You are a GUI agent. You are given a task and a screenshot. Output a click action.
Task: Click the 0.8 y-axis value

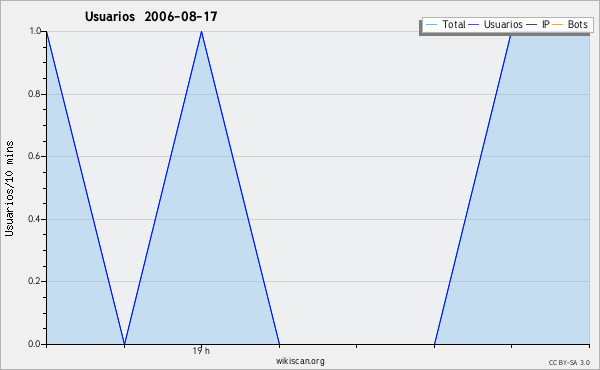pos(34,94)
